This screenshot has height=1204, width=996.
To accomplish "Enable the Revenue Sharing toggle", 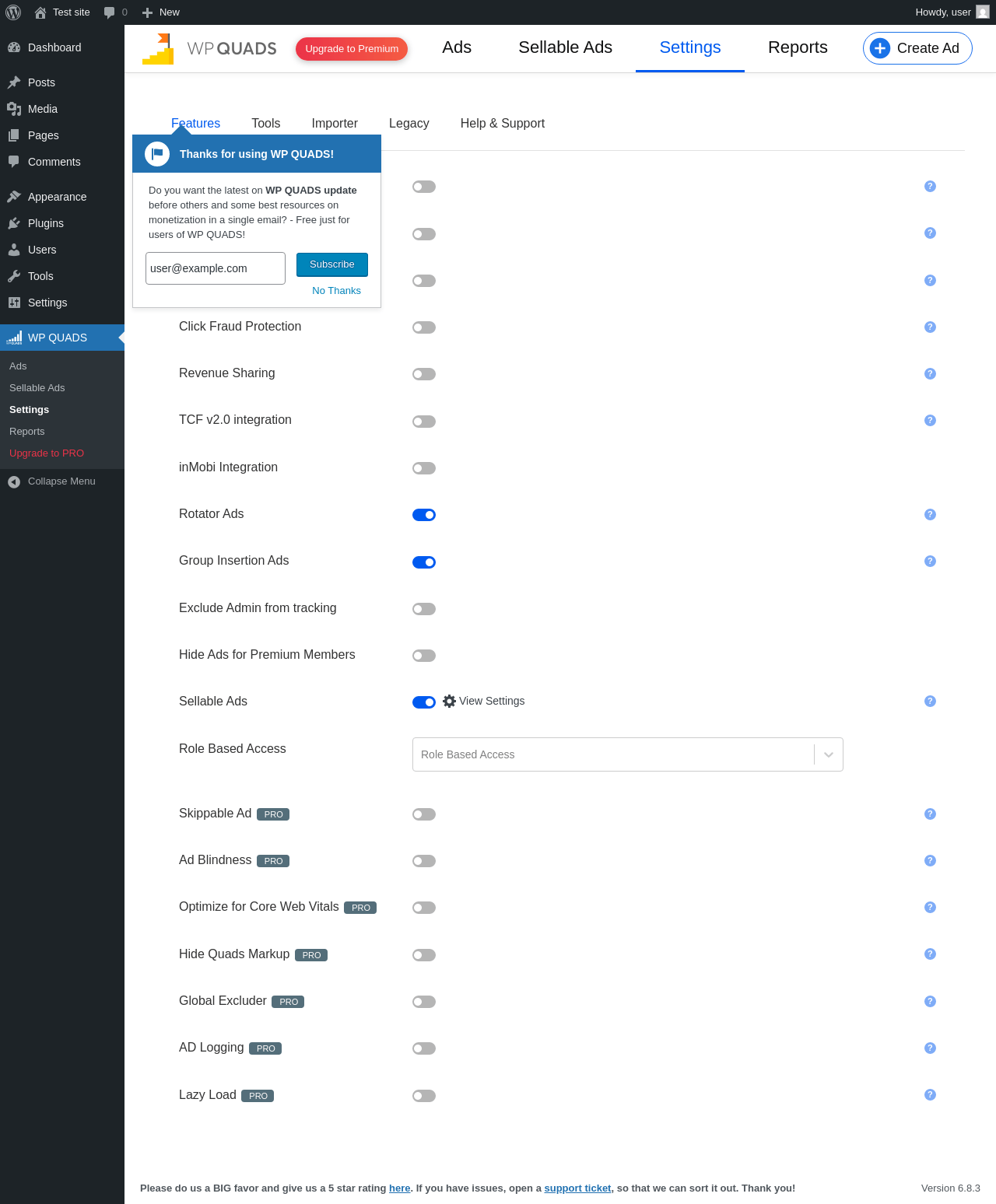I will 424,375.
